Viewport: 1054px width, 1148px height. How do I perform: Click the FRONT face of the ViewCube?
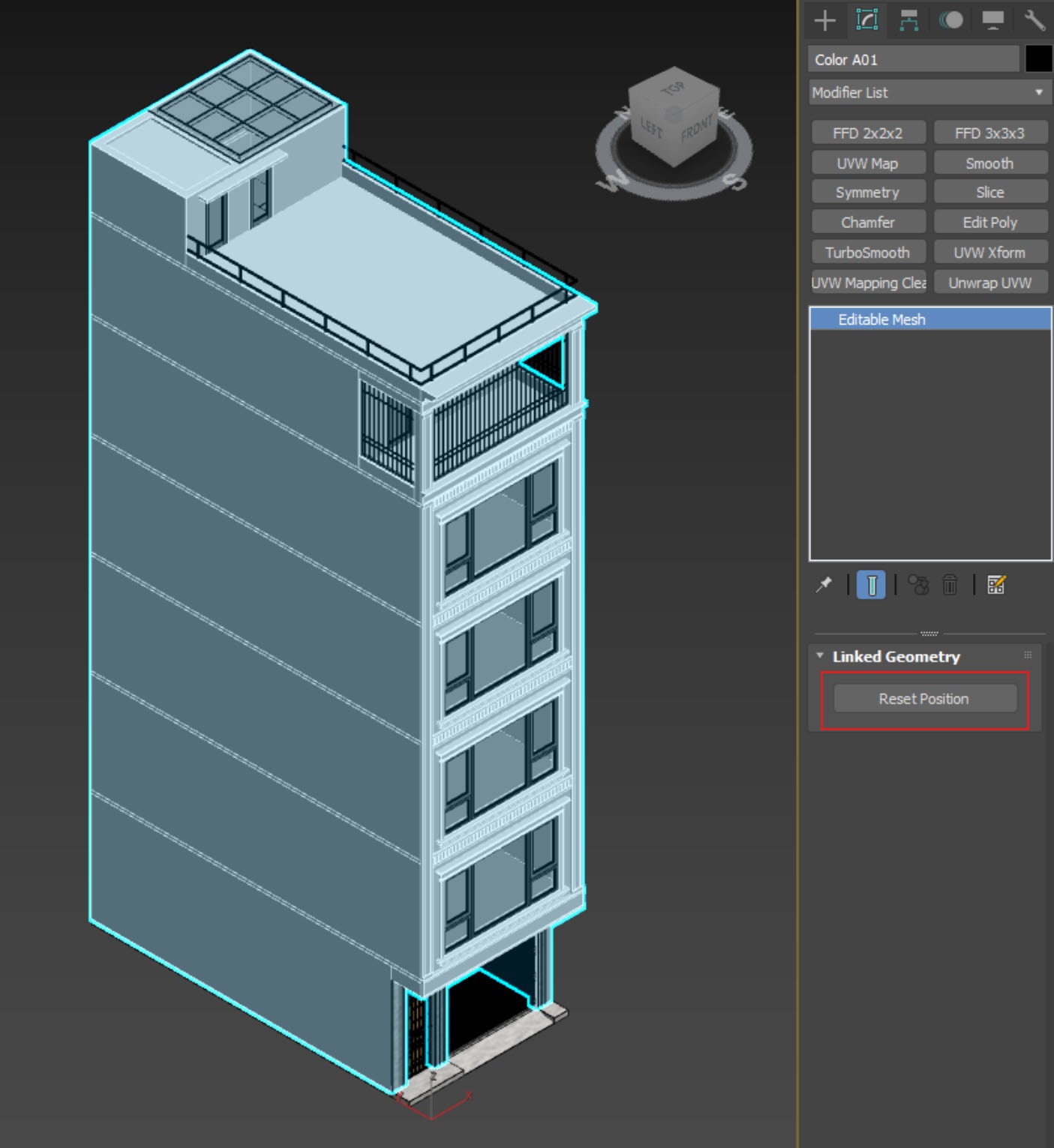pyautogui.click(x=697, y=130)
